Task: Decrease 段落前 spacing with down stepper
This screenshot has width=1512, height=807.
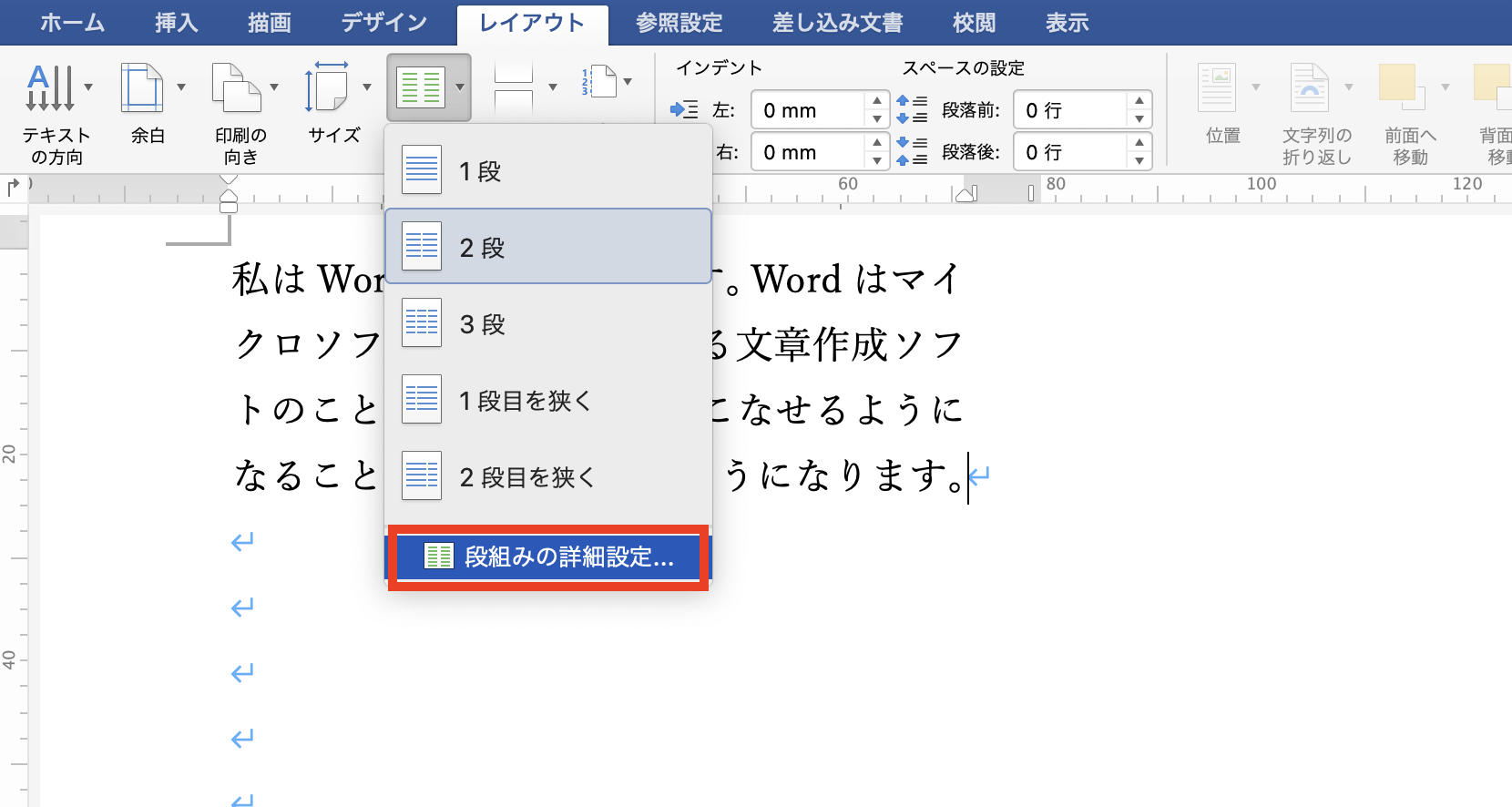Action: [1139, 119]
